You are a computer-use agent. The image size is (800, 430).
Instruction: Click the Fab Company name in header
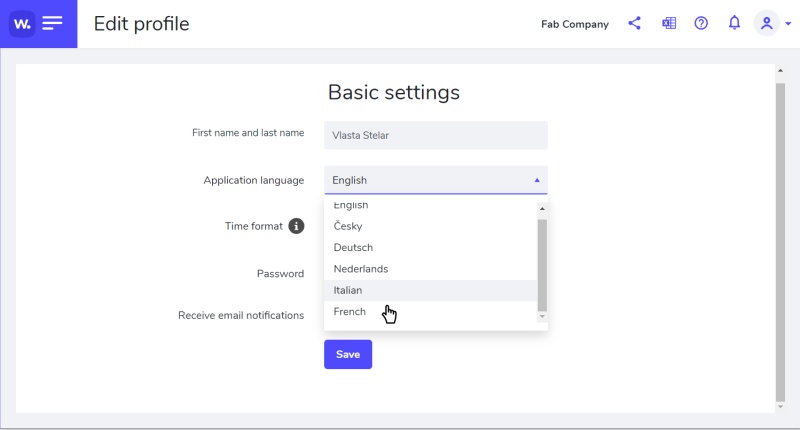click(x=574, y=24)
